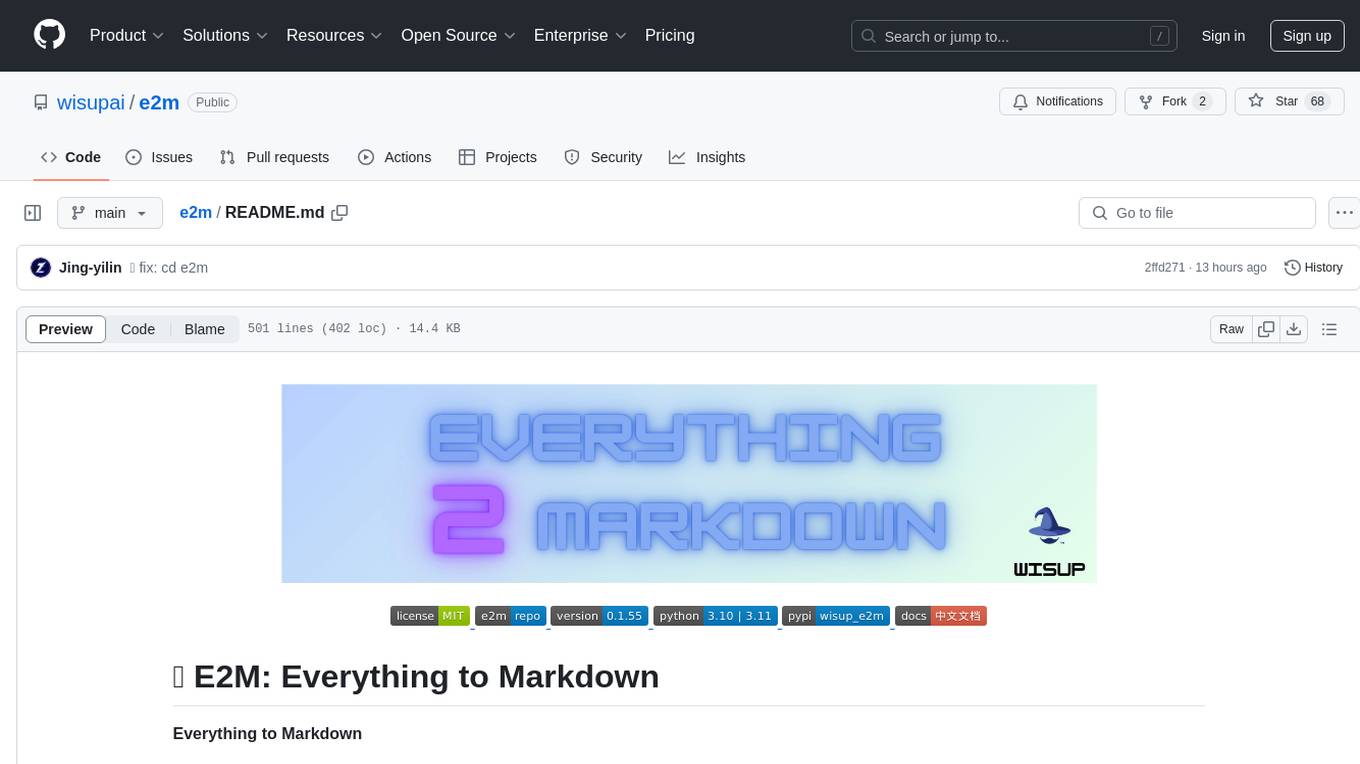1360x764 pixels.
Task: Open the main branch selector dropdown
Action: coord(109,213)
